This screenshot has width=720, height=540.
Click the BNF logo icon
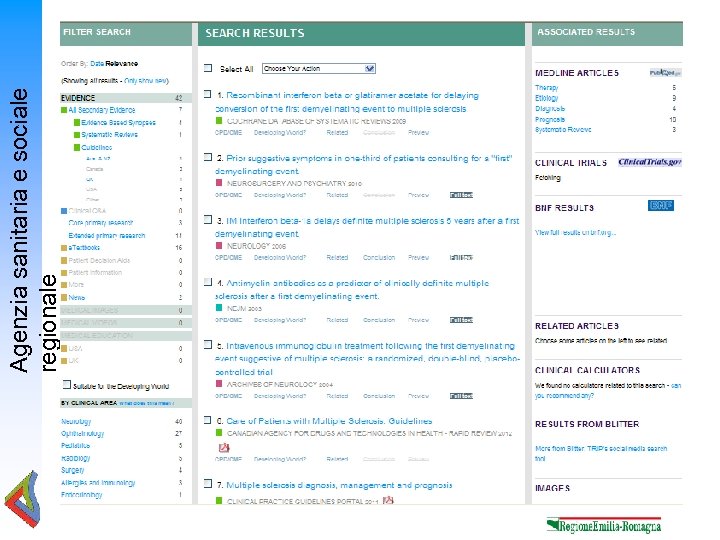click(661, 206)
